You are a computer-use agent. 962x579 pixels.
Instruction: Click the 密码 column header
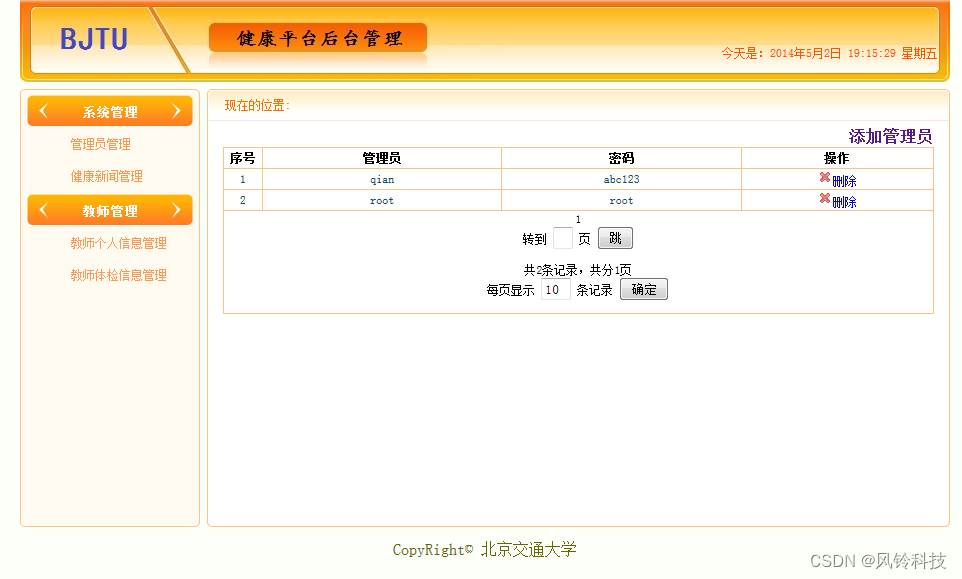pos(621,158)
